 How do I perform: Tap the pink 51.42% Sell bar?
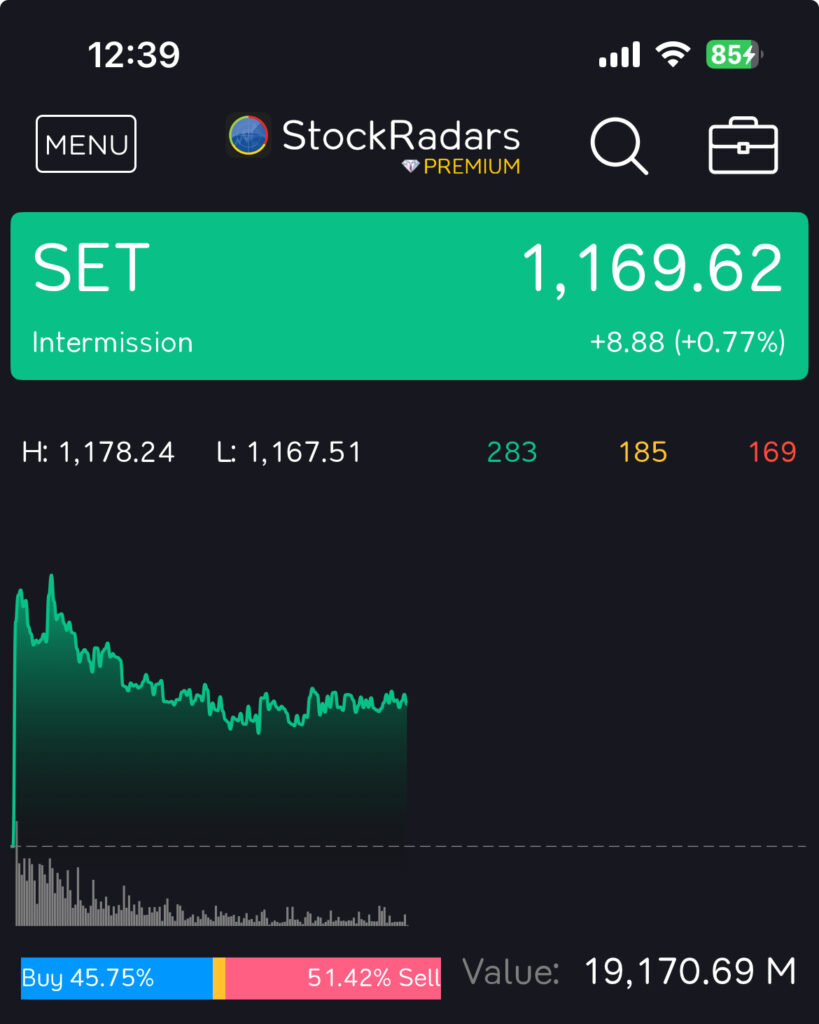click(333, 978)
